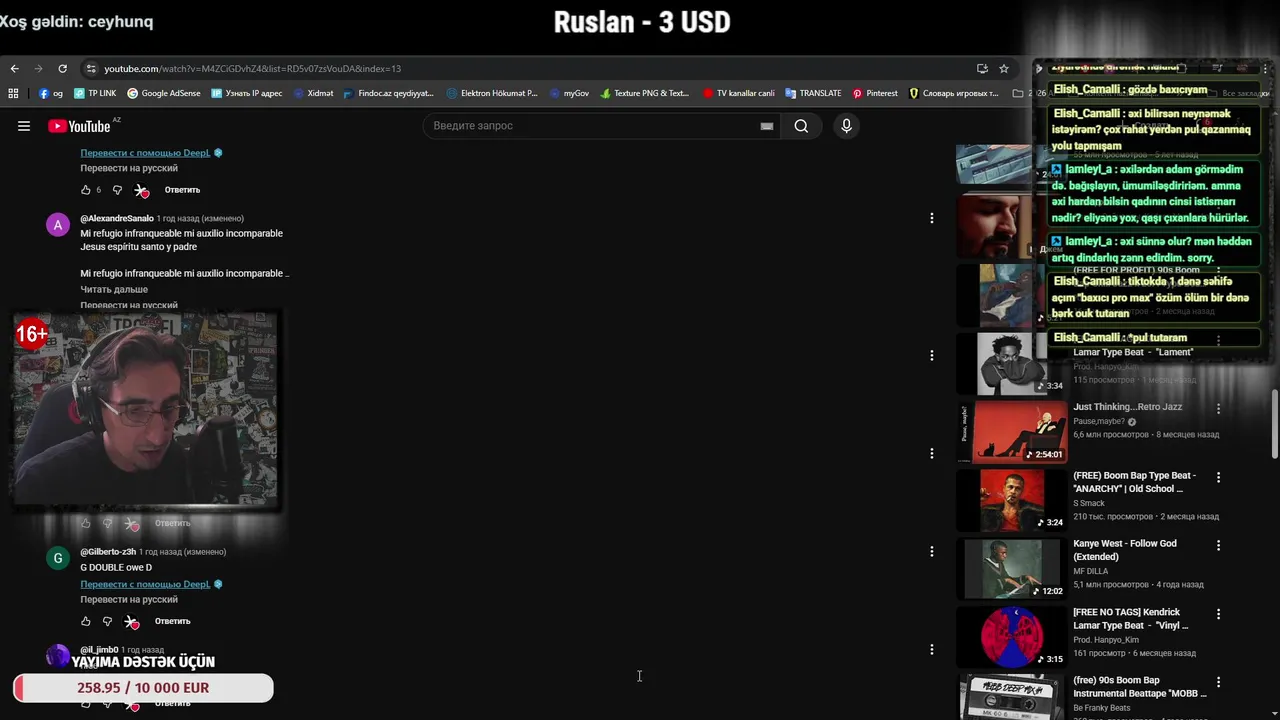Open the Google AdSense bookmark
Image resolution: width=1280 pixels, height=720 pixels.
[163, 93]
